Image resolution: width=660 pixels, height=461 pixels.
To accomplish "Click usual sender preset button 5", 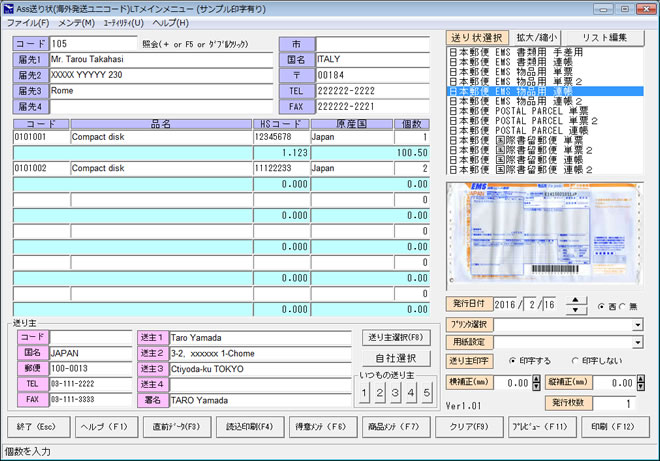I will coord(427,393).
